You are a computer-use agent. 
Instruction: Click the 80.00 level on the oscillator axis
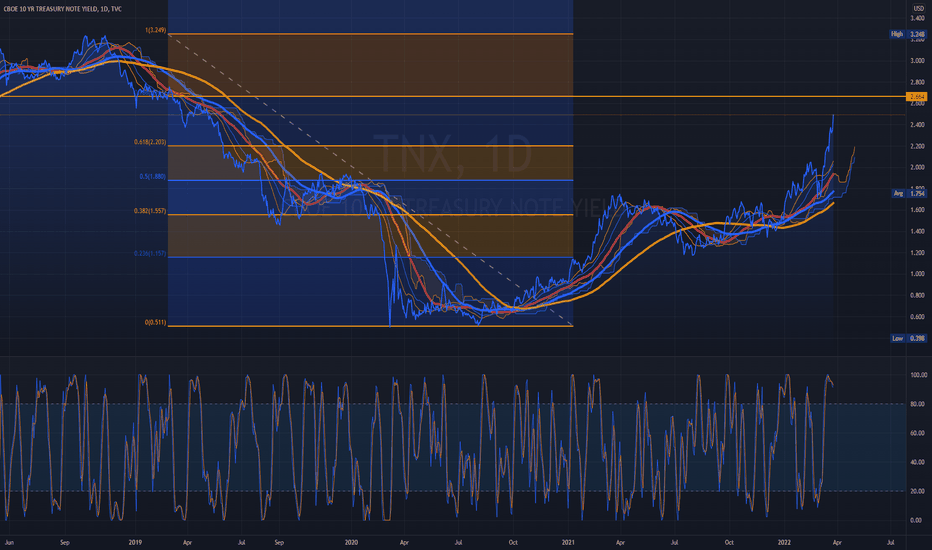918,404
